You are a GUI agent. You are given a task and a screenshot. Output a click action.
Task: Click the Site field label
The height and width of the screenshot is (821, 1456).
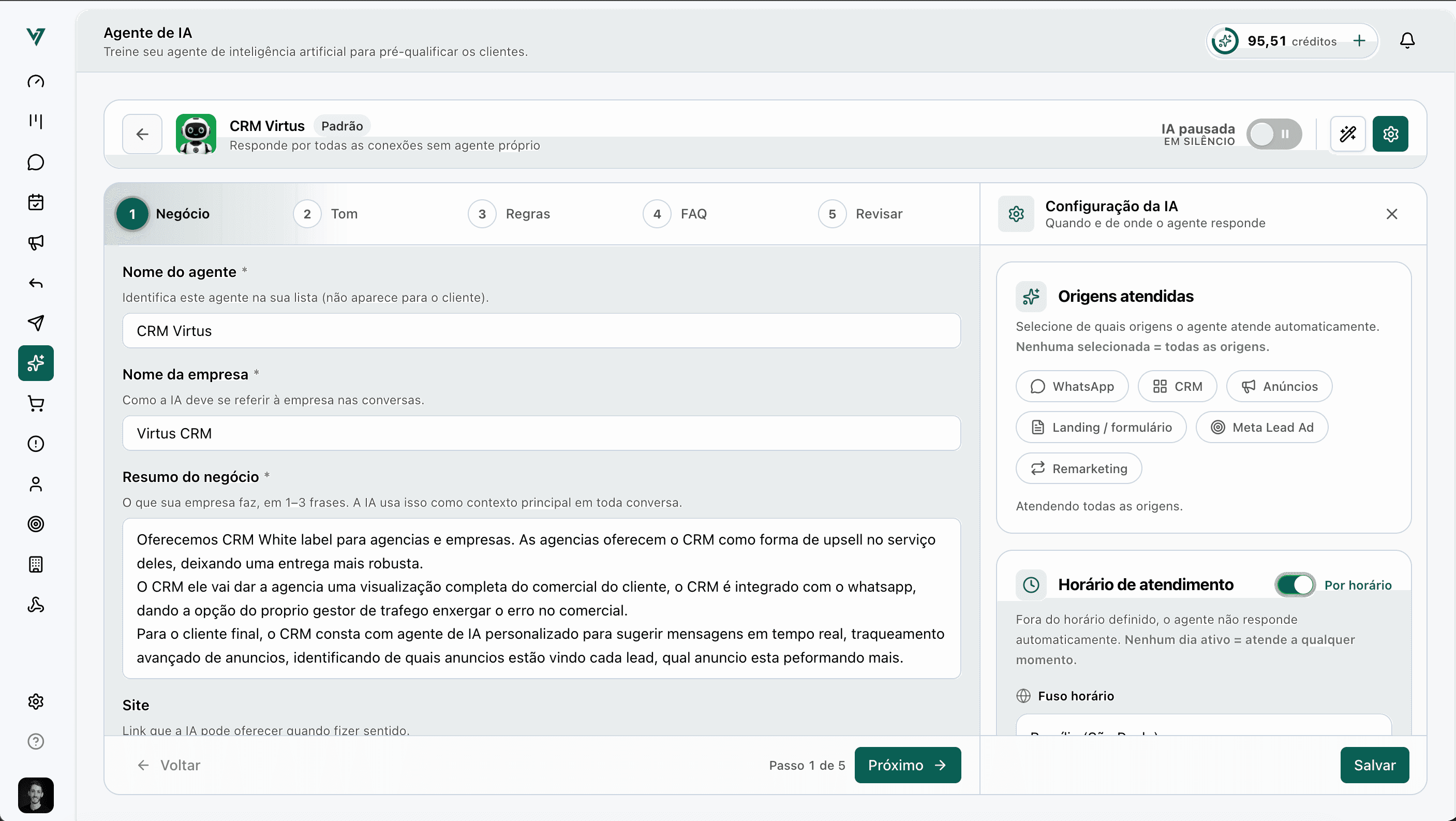[x=136, y=705]
